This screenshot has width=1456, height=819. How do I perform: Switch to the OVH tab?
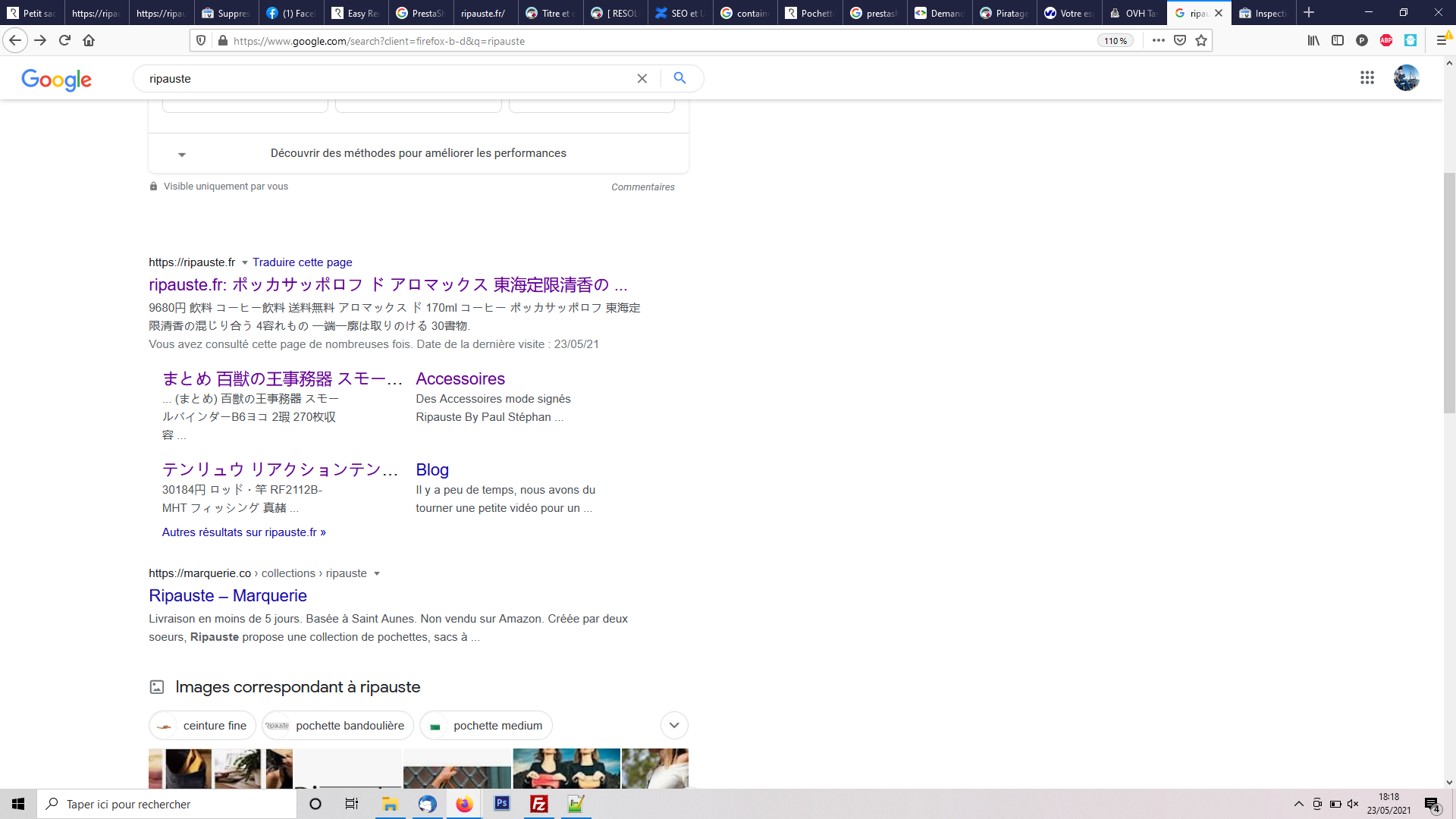click(x=1134, y=13)
